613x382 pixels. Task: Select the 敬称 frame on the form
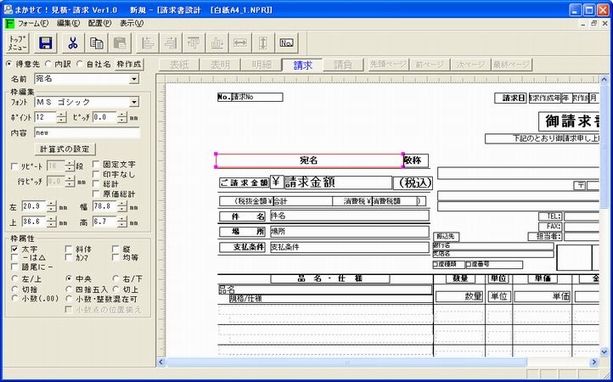(416, 161)
